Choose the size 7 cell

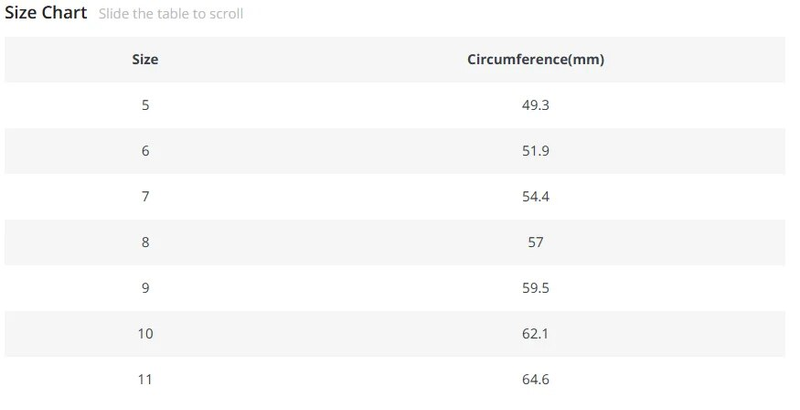tap(145, 196)
